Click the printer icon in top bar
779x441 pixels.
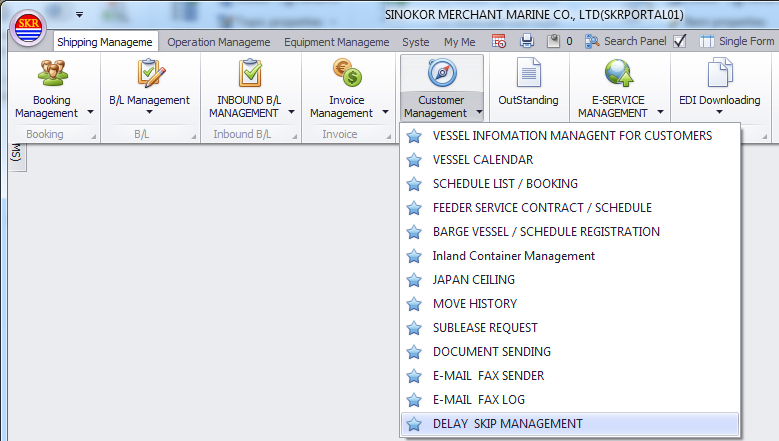tap(527, 41)
